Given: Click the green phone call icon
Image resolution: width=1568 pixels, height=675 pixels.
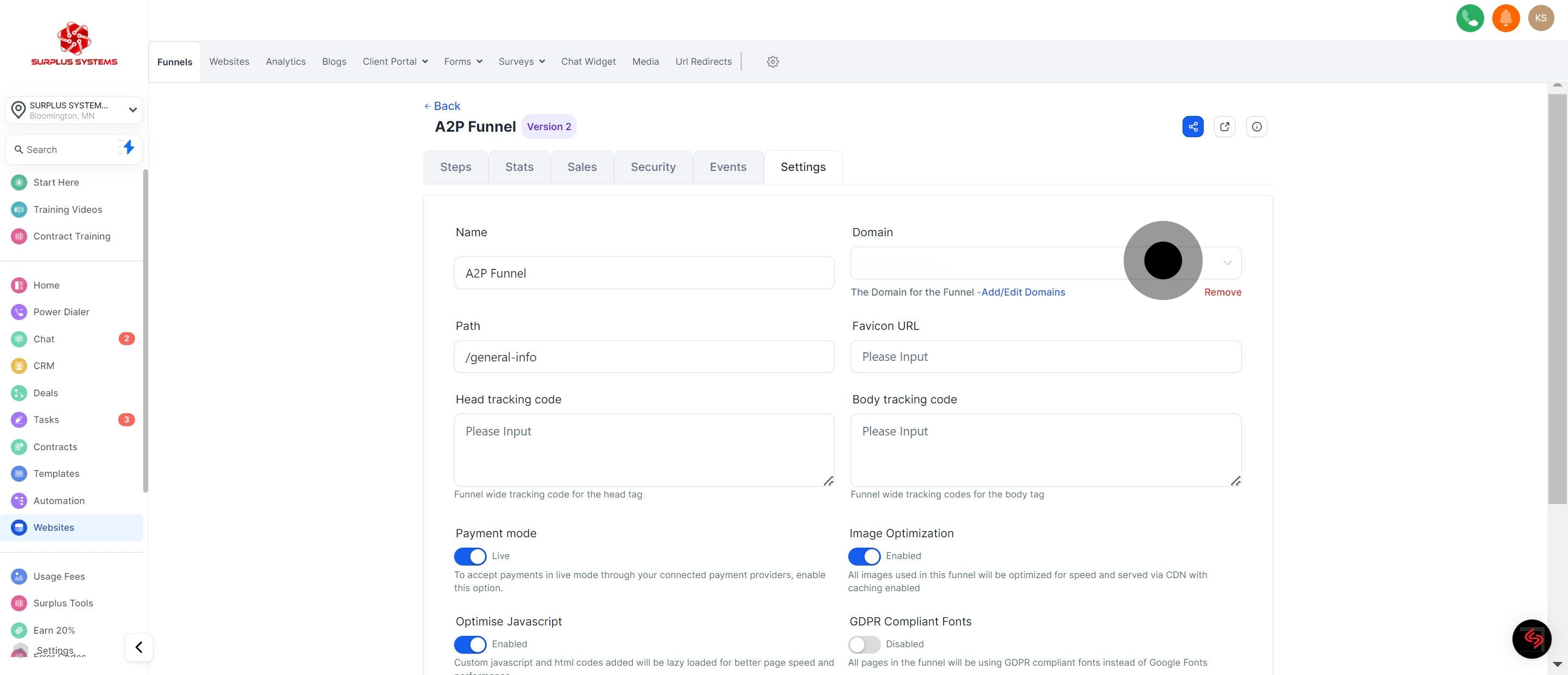Looking at the screenshot, I should (x=1469, y=17).
